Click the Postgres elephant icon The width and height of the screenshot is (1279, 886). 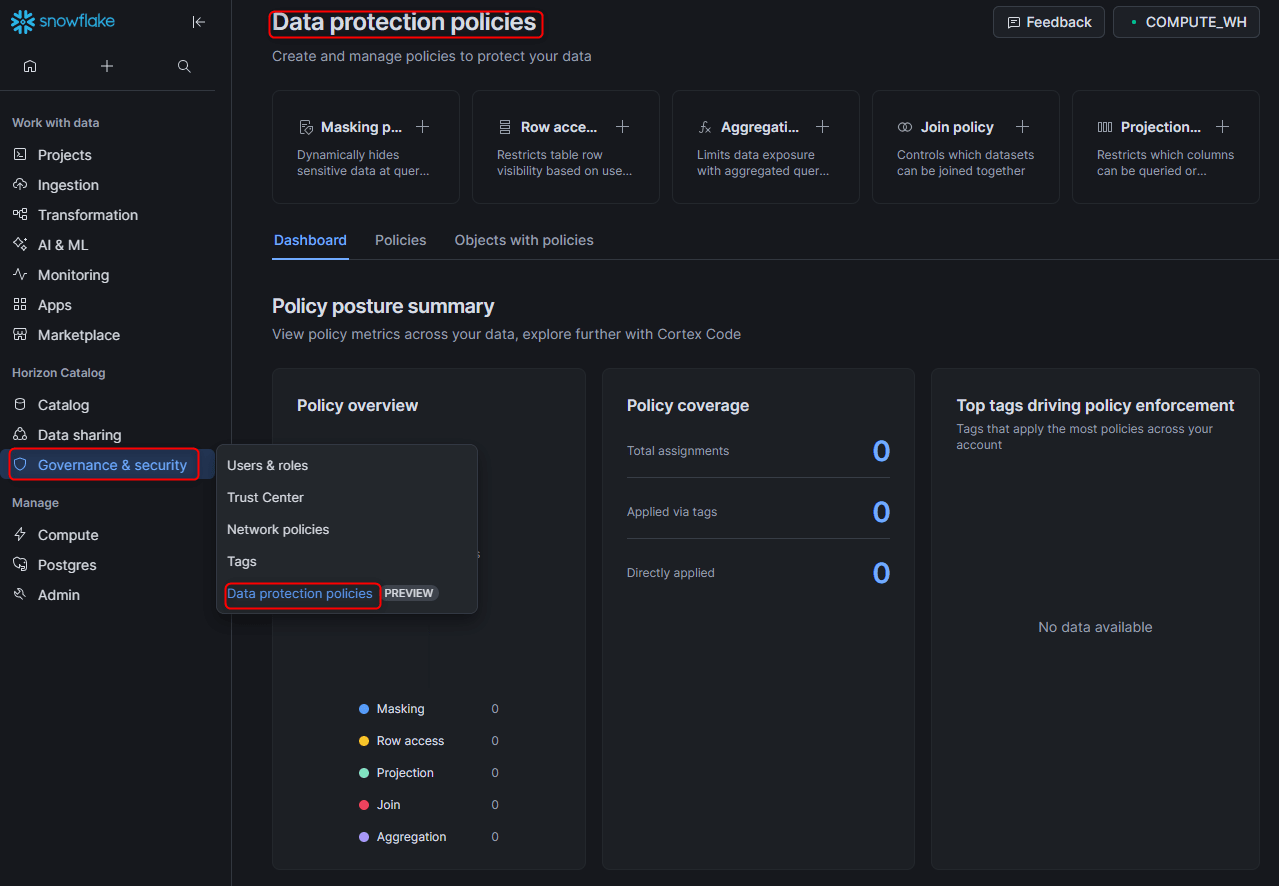pos(20,565)
